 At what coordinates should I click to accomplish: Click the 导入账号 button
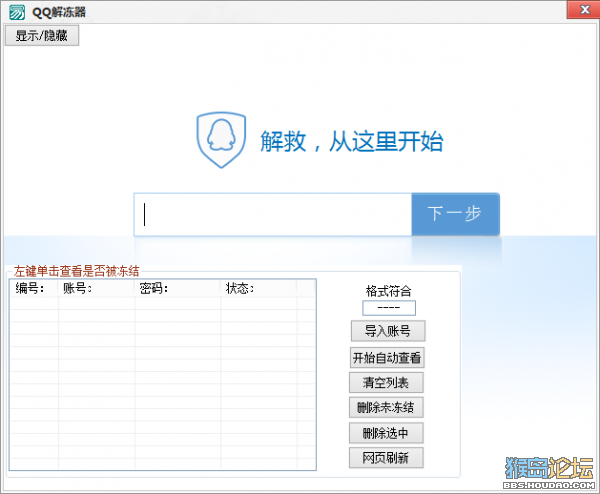pos(388,331)
